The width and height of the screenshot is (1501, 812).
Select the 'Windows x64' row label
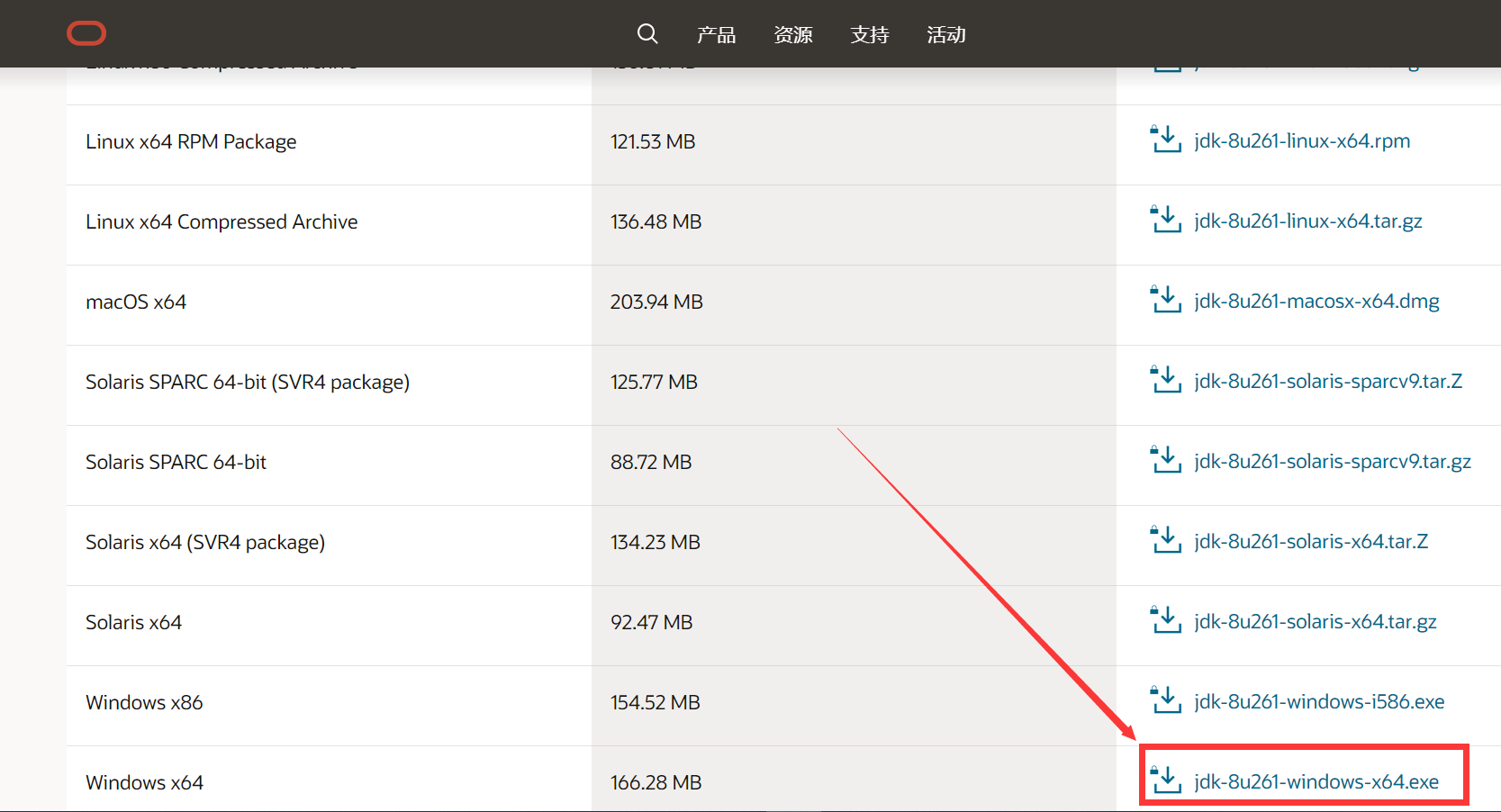(144, 783)
